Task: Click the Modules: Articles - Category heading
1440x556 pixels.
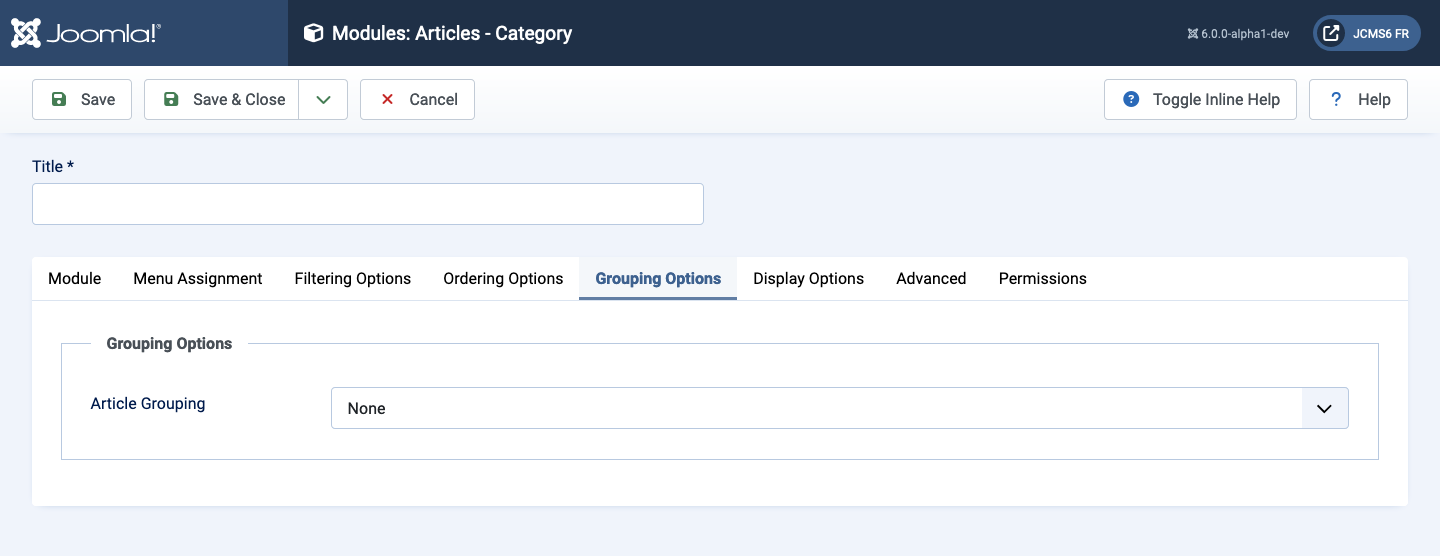Action: click(x=452, y=33)
